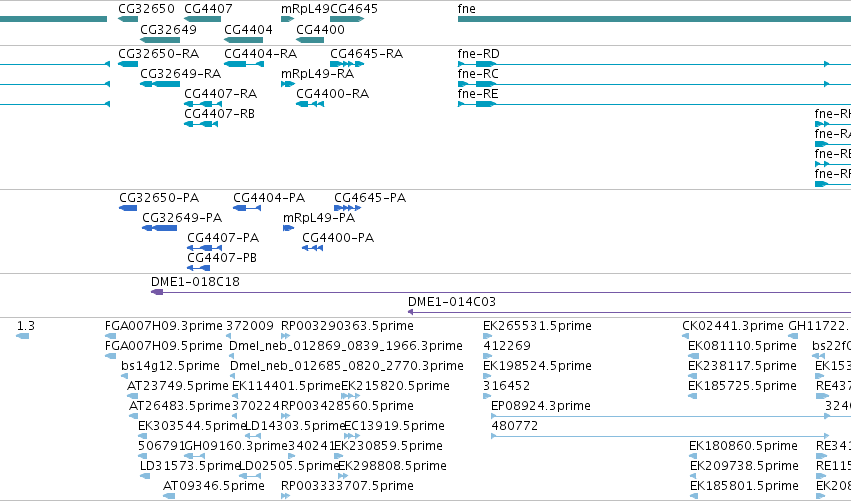Click the CG4400 gene label
The image size is (851, 501).
(x=320, y=30)
